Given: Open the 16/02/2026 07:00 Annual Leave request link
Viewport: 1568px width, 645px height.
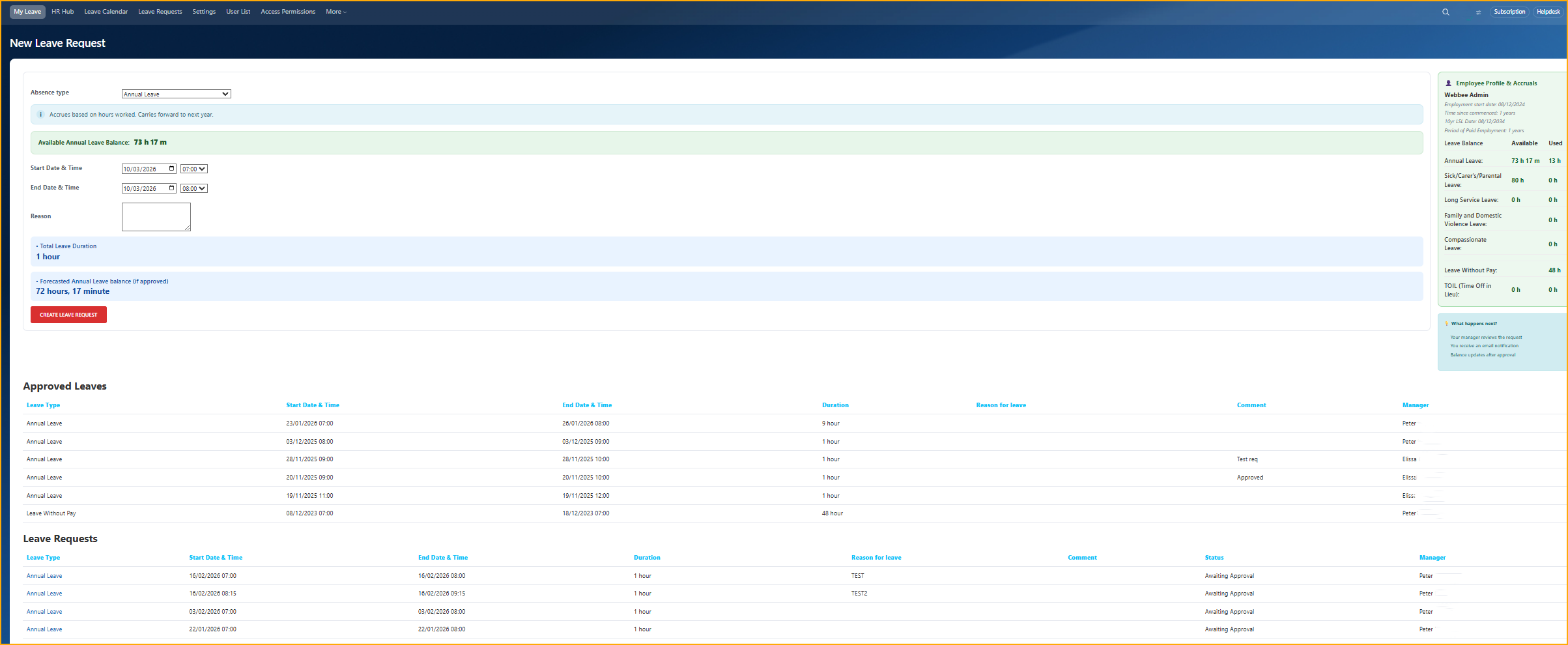Looking at the screenshot, I should pyautogui.click(x=44, y=576).
